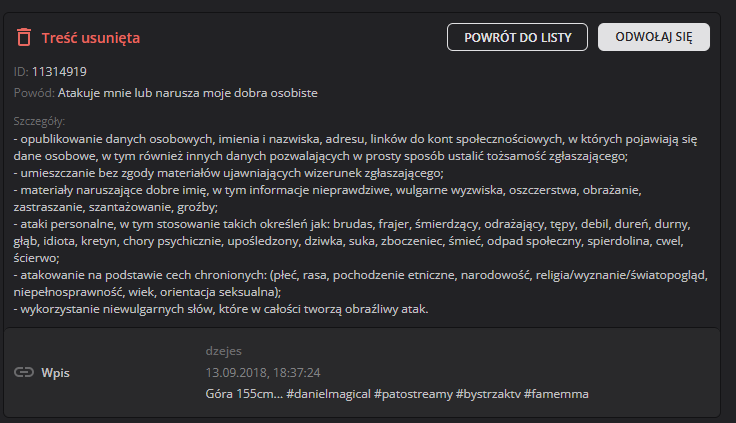Open the dzejes user profile
The height and width of the screenshot is (423, 736).
(x=222, y=351)
